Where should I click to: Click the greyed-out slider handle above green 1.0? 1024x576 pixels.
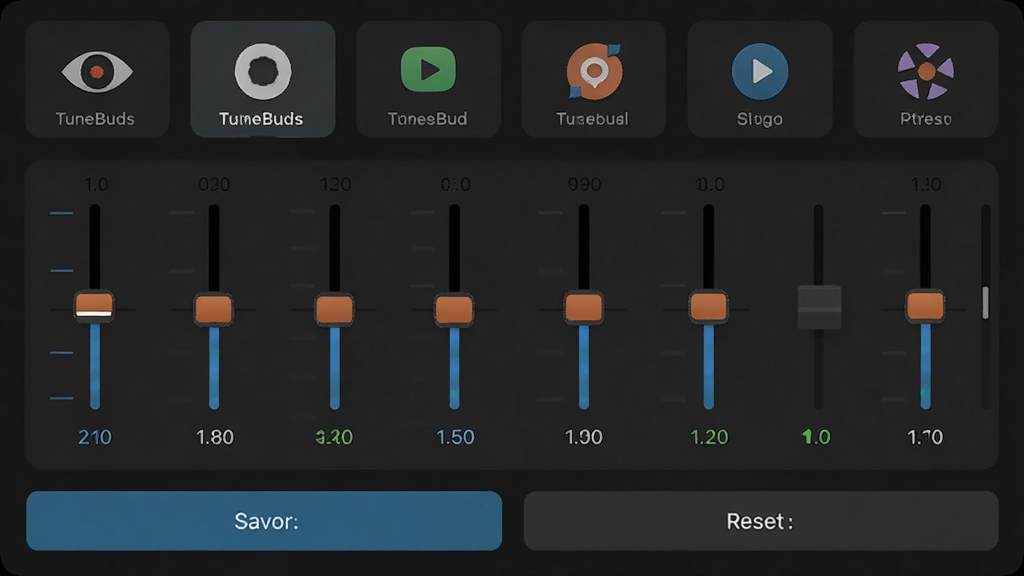(x=819, y=307)
